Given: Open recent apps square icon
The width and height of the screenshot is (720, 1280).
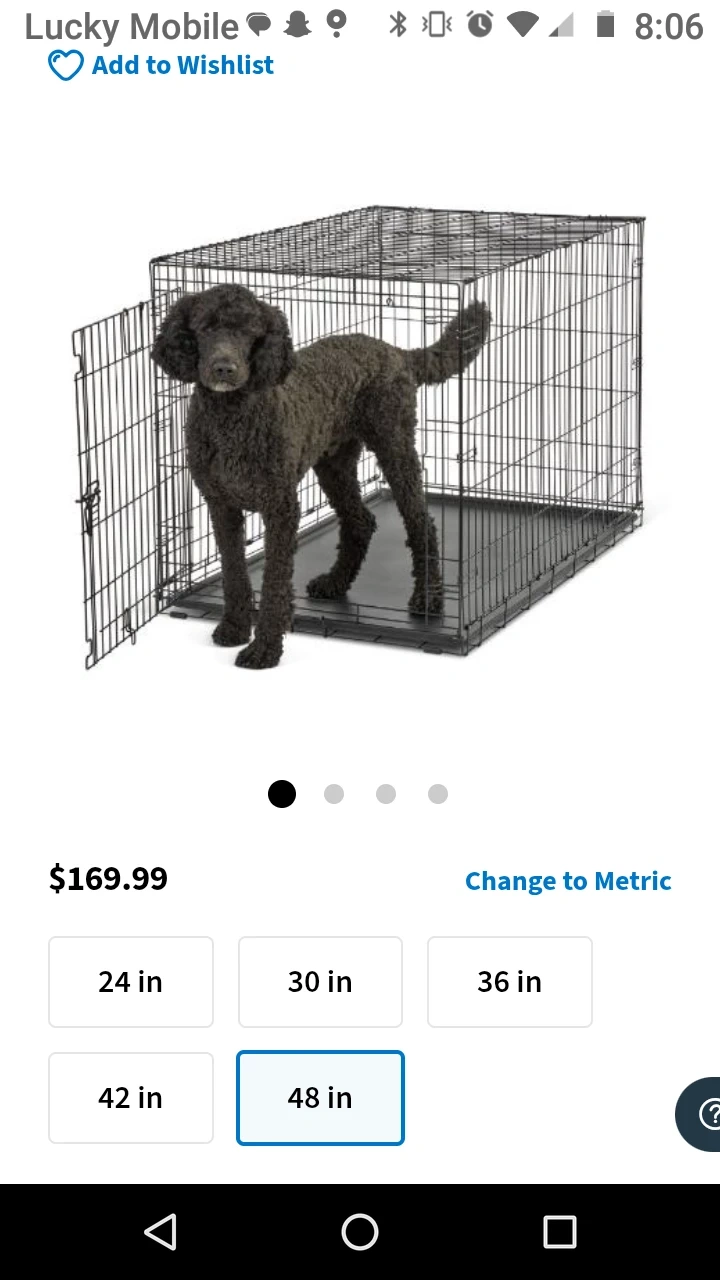Looking at the screenshot, I should (559, 1232).
